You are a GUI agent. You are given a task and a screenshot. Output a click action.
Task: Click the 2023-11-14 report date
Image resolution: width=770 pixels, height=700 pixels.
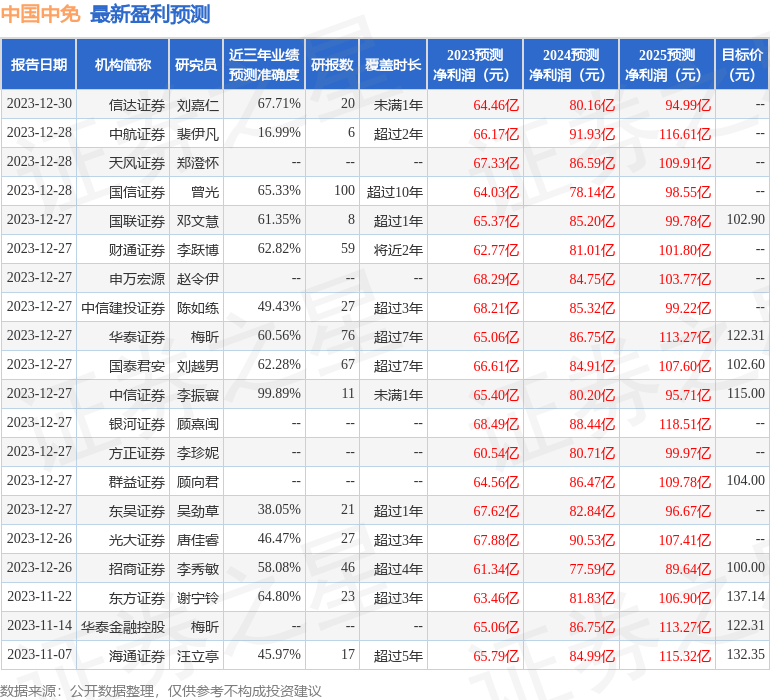pyautogui.click(x=39, y=625)
